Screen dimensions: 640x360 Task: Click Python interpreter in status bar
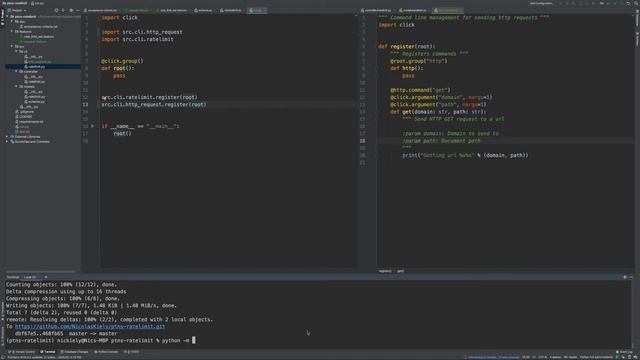pyautogui.click(x=596, y=357)
